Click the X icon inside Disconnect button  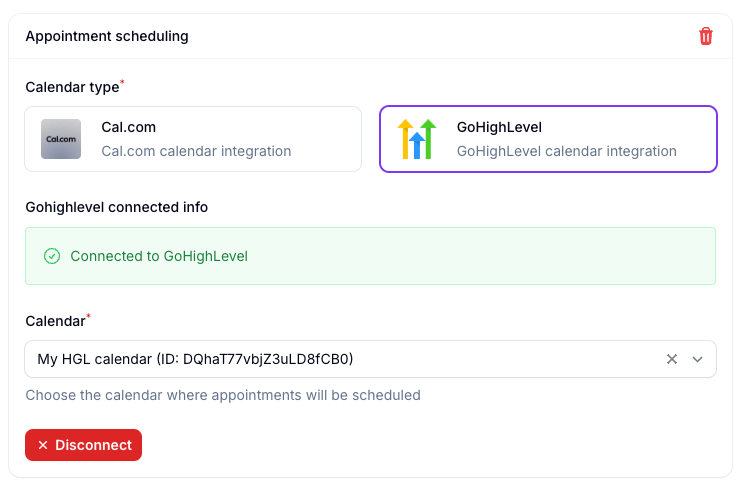coord(43,445)
